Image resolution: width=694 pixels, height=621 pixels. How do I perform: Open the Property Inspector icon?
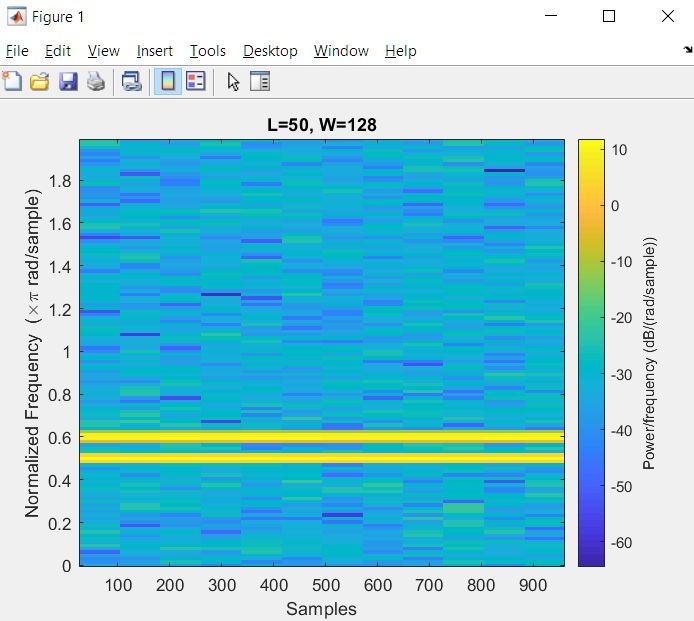point(260,81)
